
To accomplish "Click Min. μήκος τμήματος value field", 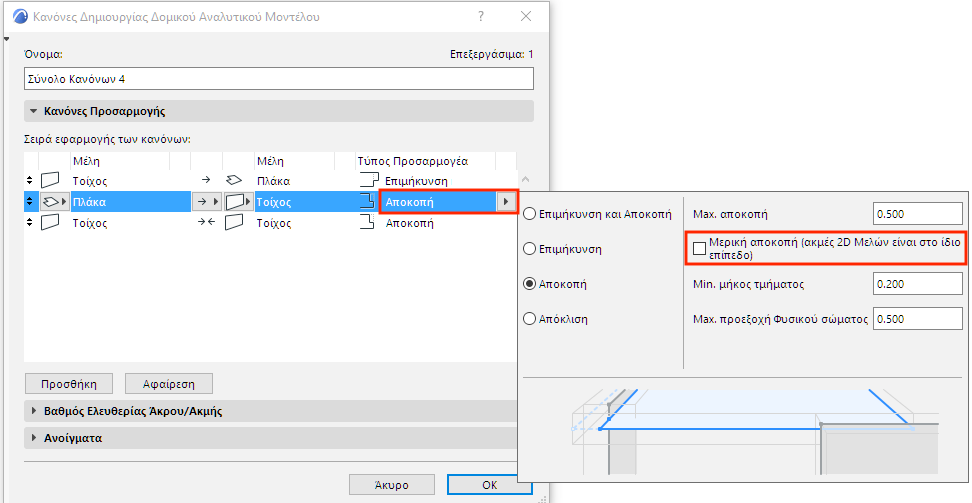I will point(917,284).
